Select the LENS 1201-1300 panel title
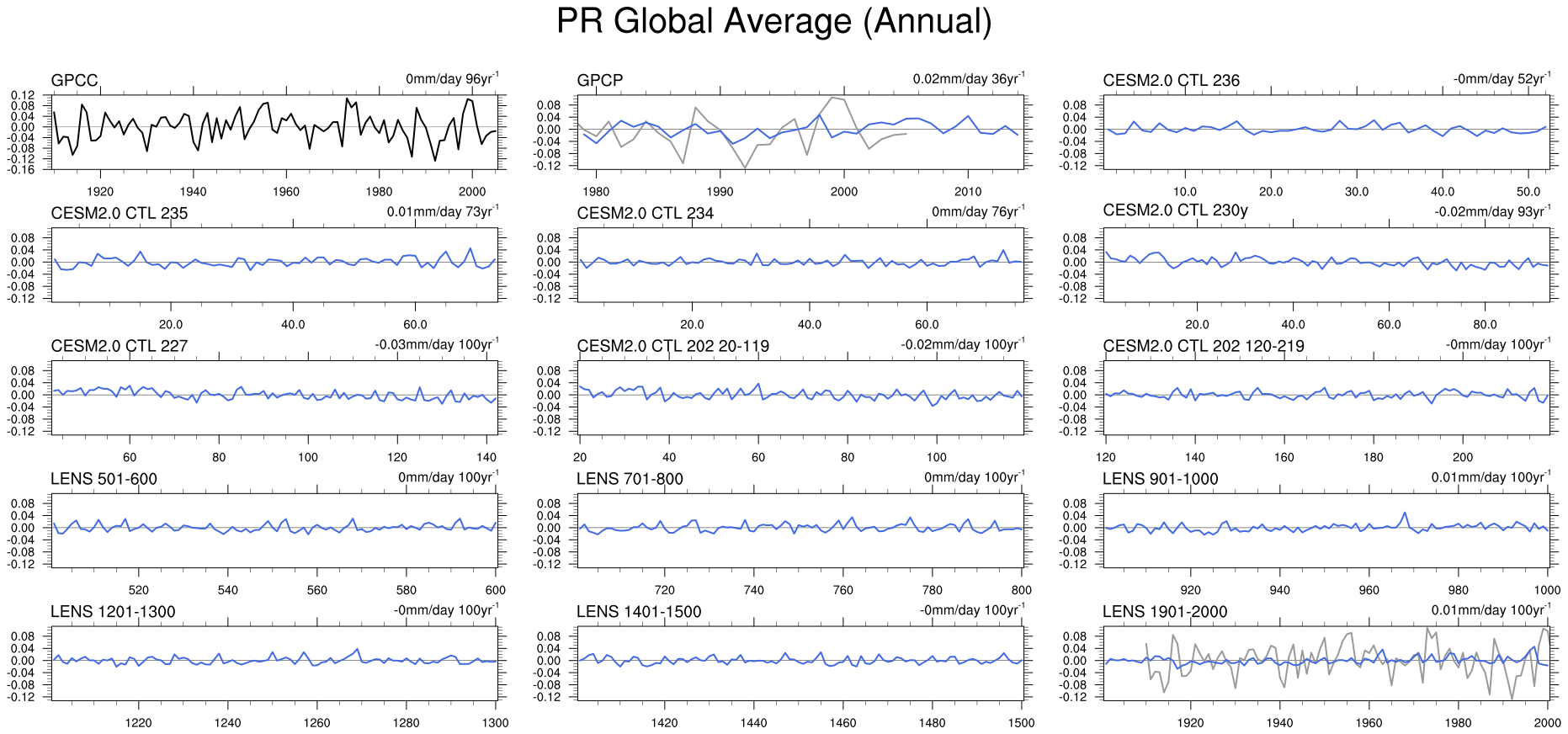 pyautogui.click(x=113, y=612)
